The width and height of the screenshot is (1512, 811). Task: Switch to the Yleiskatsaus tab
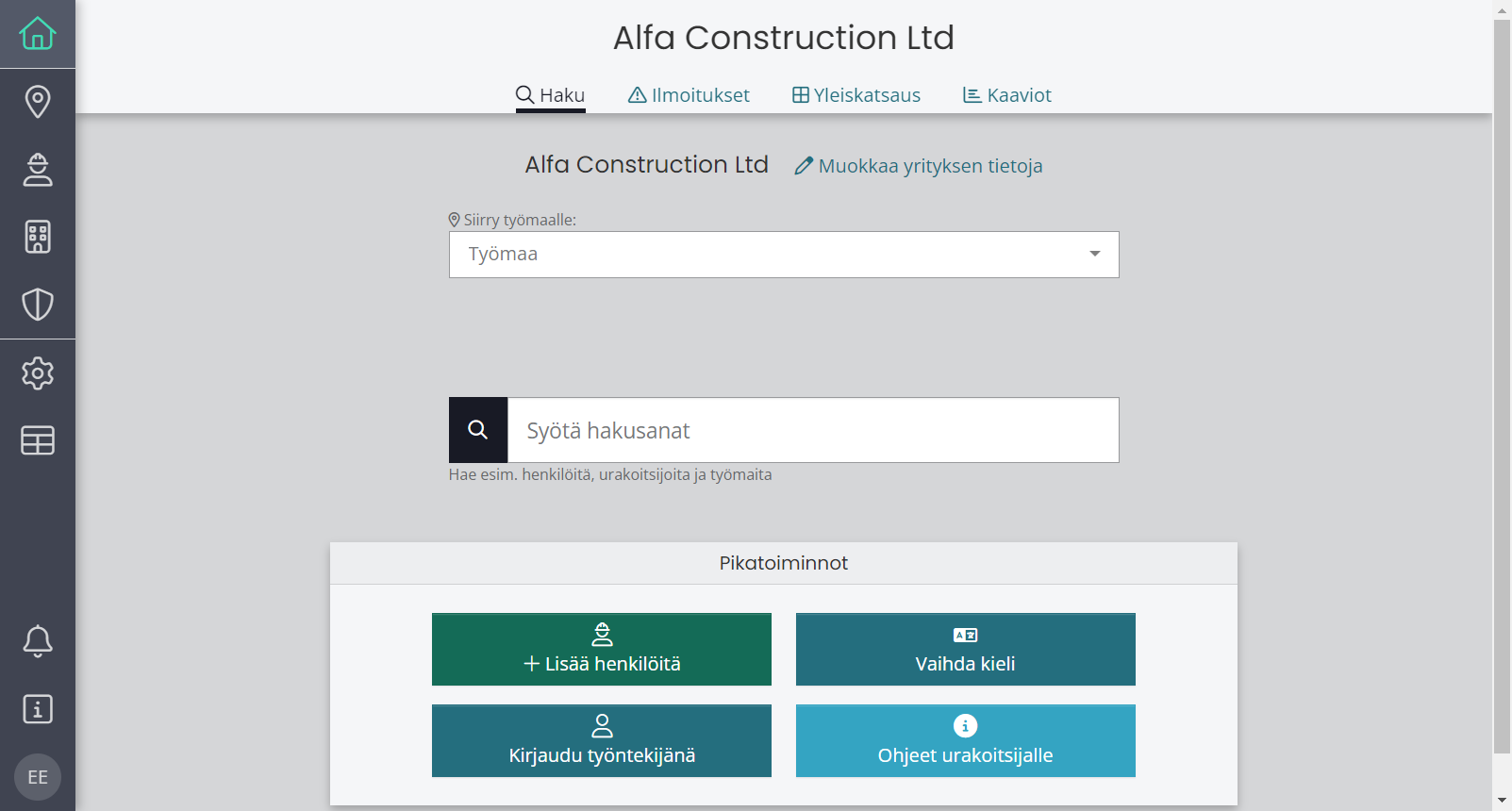click(856, 95)
